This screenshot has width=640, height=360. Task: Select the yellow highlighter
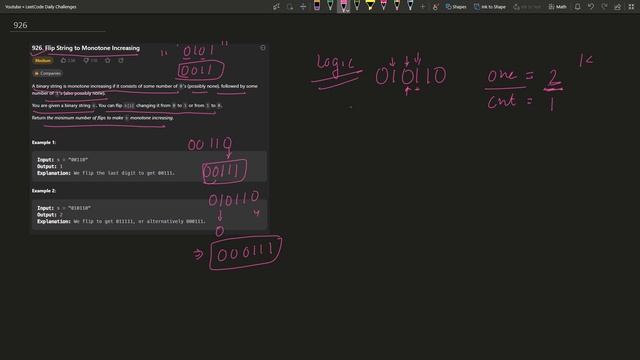coord(370,6)
